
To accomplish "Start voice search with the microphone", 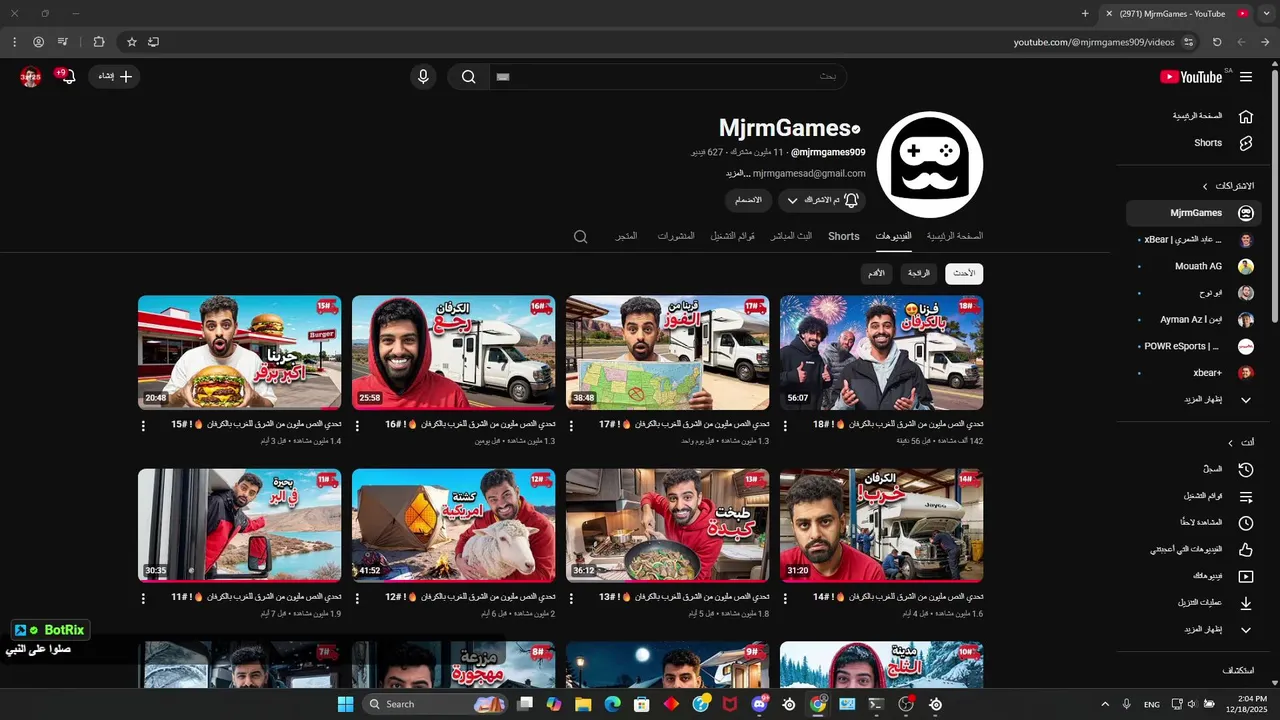I will [423, 77].
